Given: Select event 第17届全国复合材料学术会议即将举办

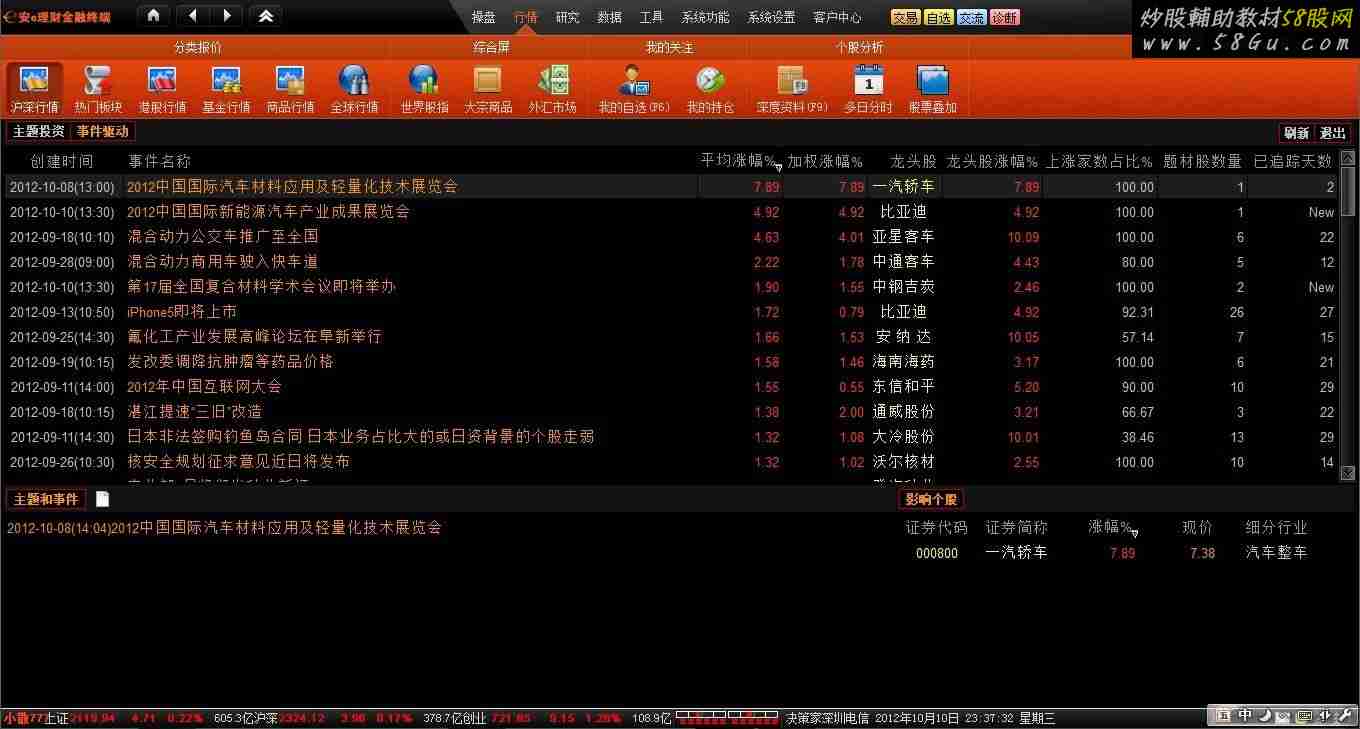Looking at the screenshot, I should click(261, 286).
